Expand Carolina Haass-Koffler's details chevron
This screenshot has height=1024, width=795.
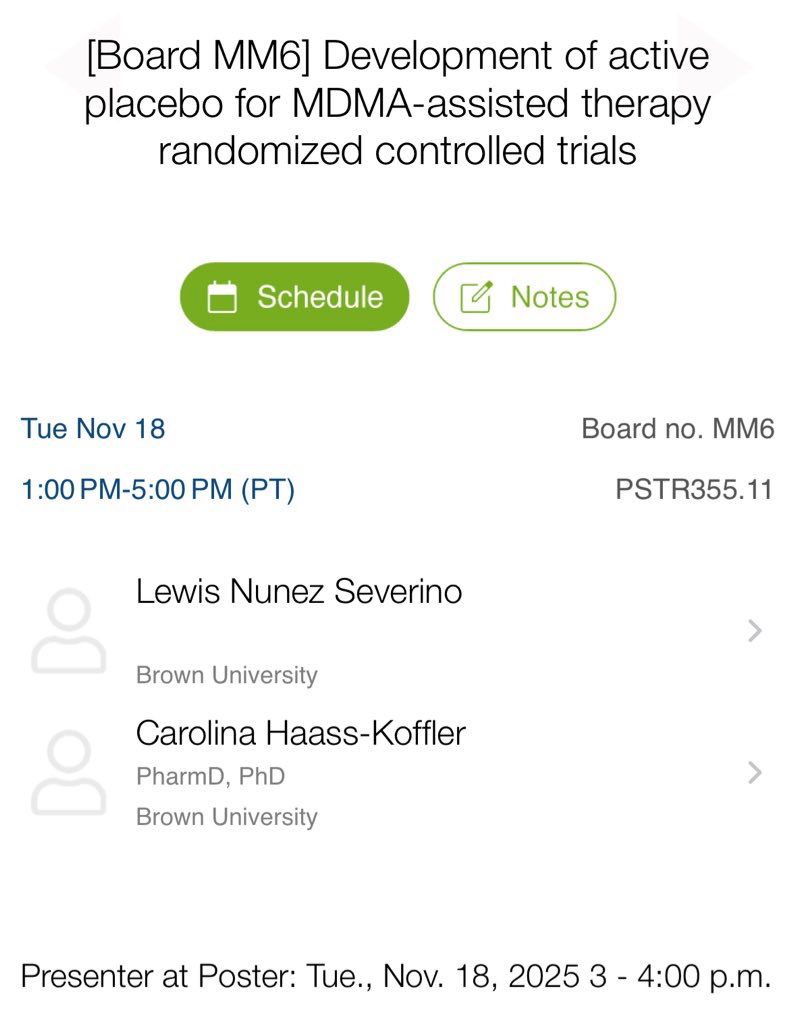(x=755, y=773)
